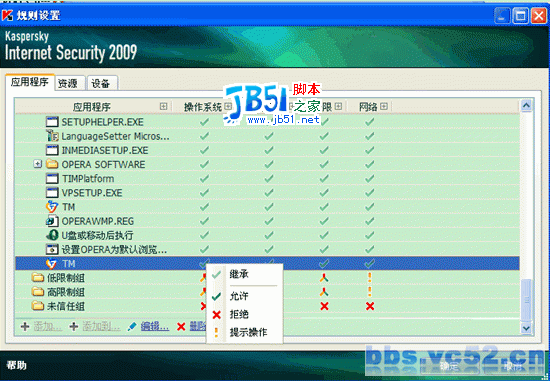The width and height of the screenshot is (550, 381).
Task: Click the LanguageSetter installer icon
Action: [52, 136]
